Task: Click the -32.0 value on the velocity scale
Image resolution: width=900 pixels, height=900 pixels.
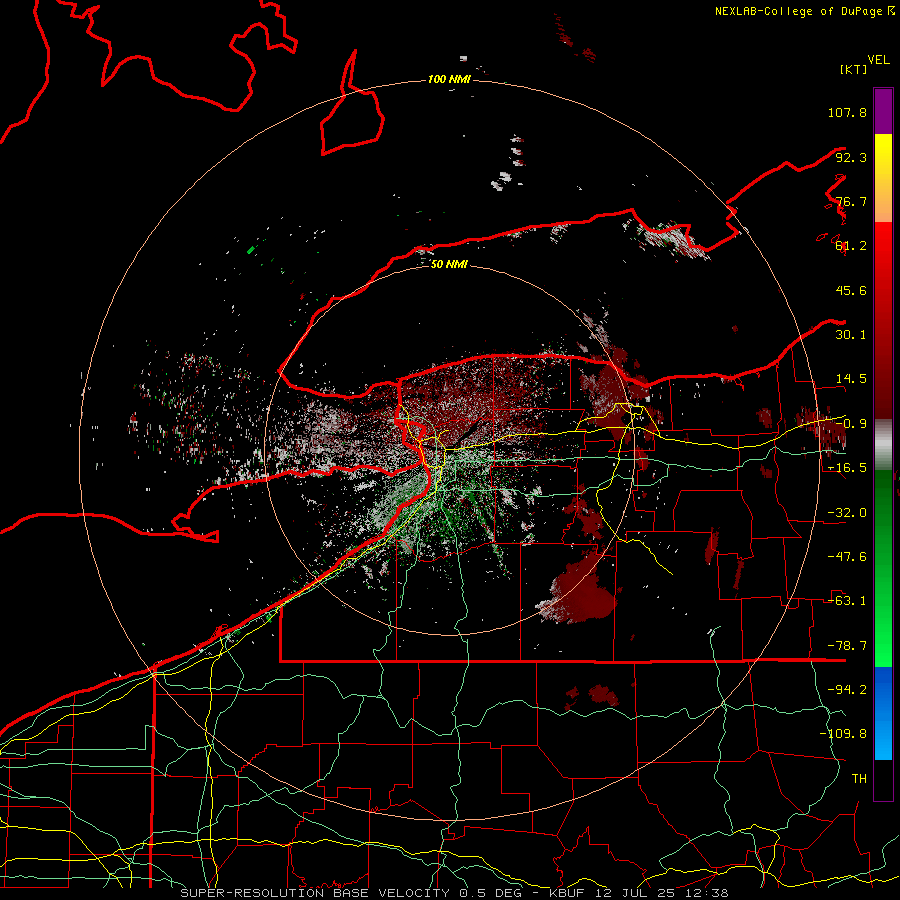Action: pyautogui.click(x=847, y=513)
